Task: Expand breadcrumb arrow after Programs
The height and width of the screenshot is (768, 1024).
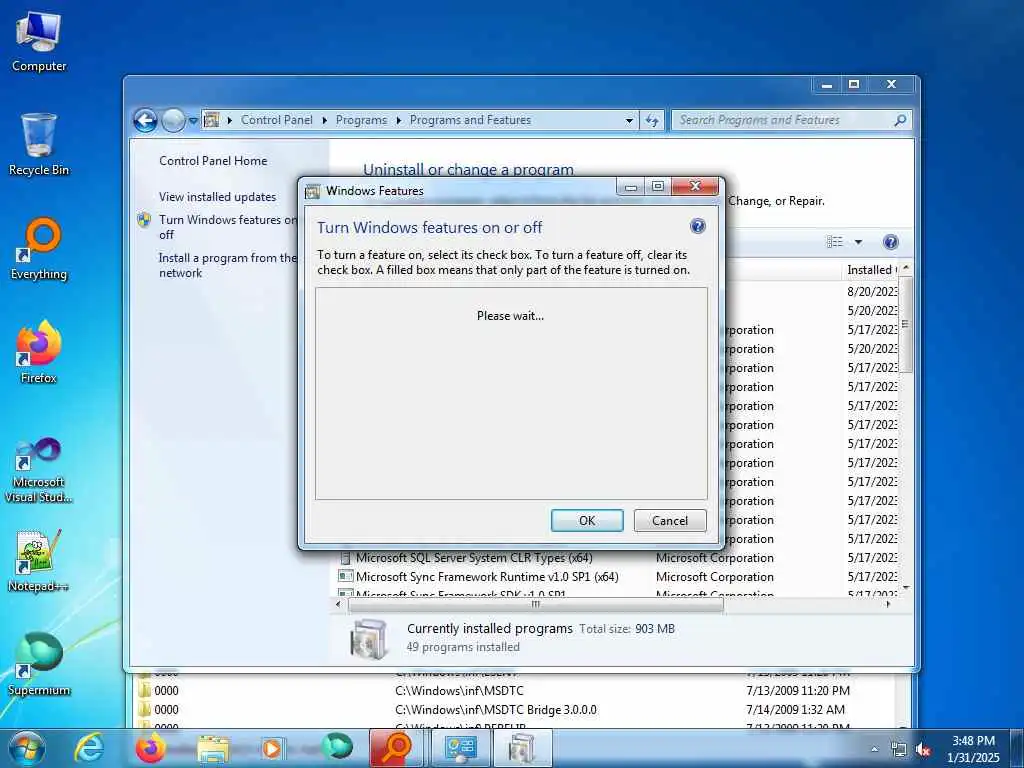Action: point(398,120)
